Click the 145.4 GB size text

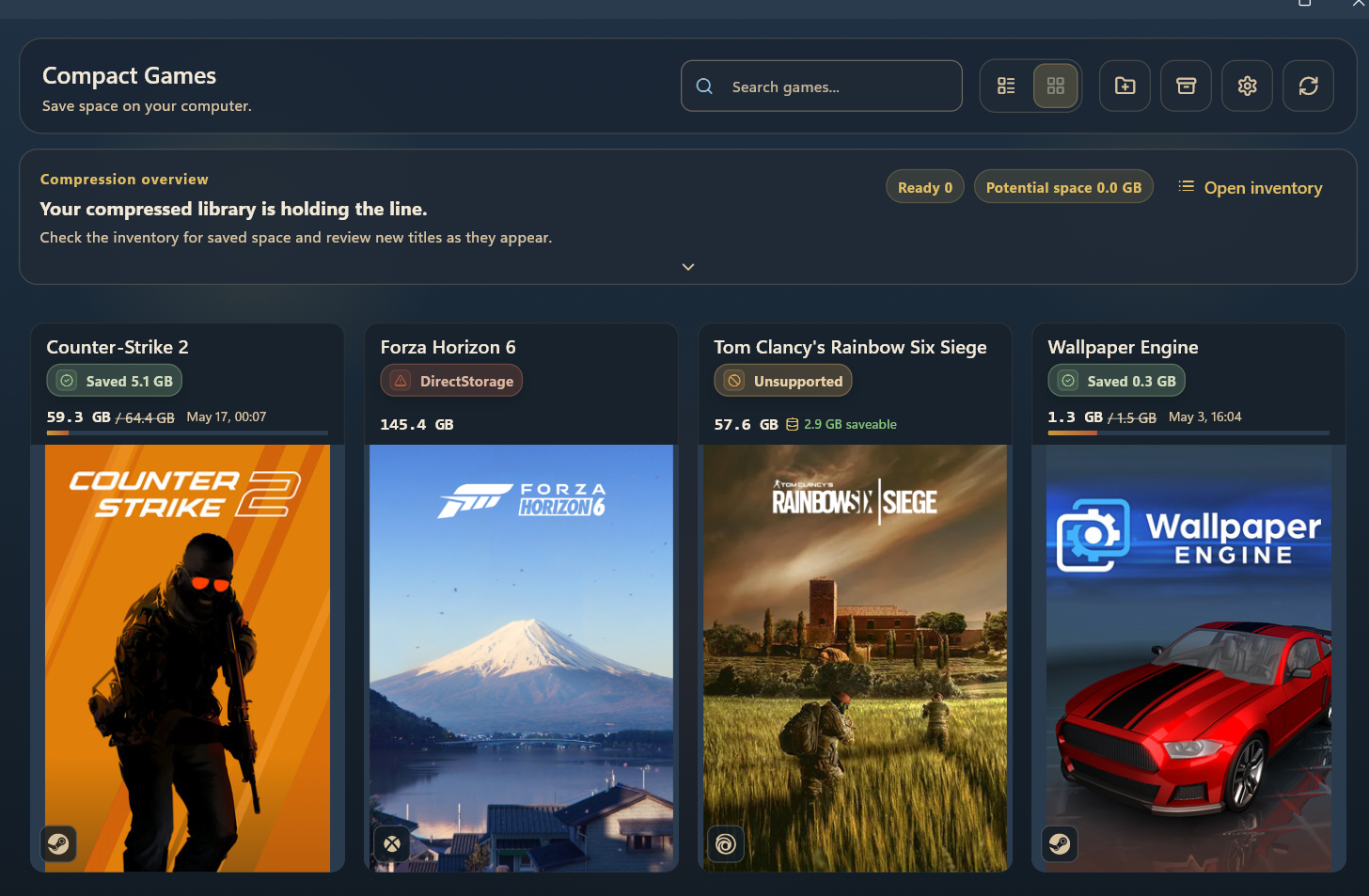pyautogui.click(x=417, y=425)
